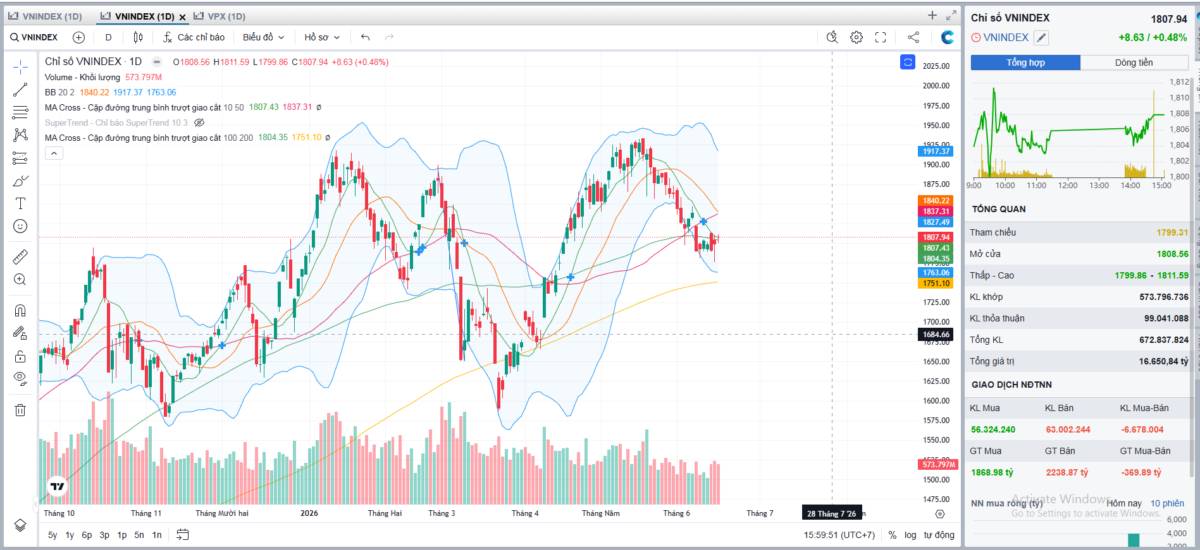
Task: Set the time range to 1y
Action: click(69, 535)
